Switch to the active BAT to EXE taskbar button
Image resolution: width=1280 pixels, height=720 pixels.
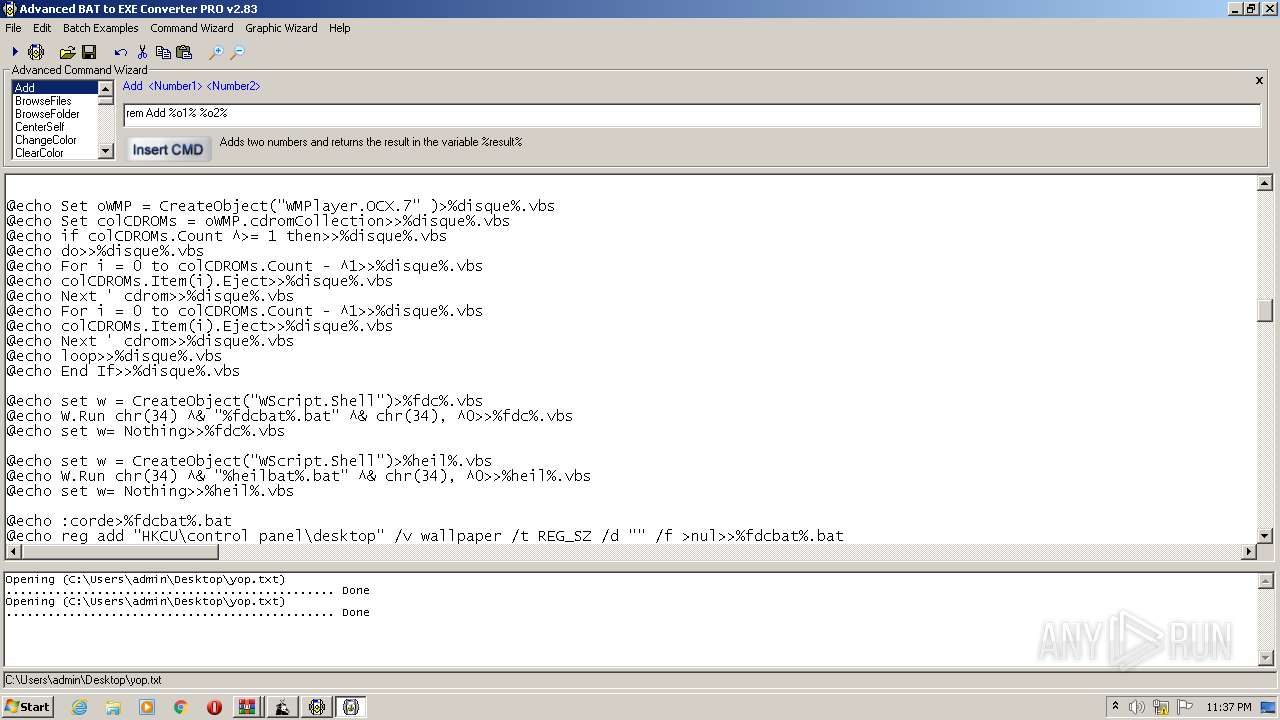351,707
